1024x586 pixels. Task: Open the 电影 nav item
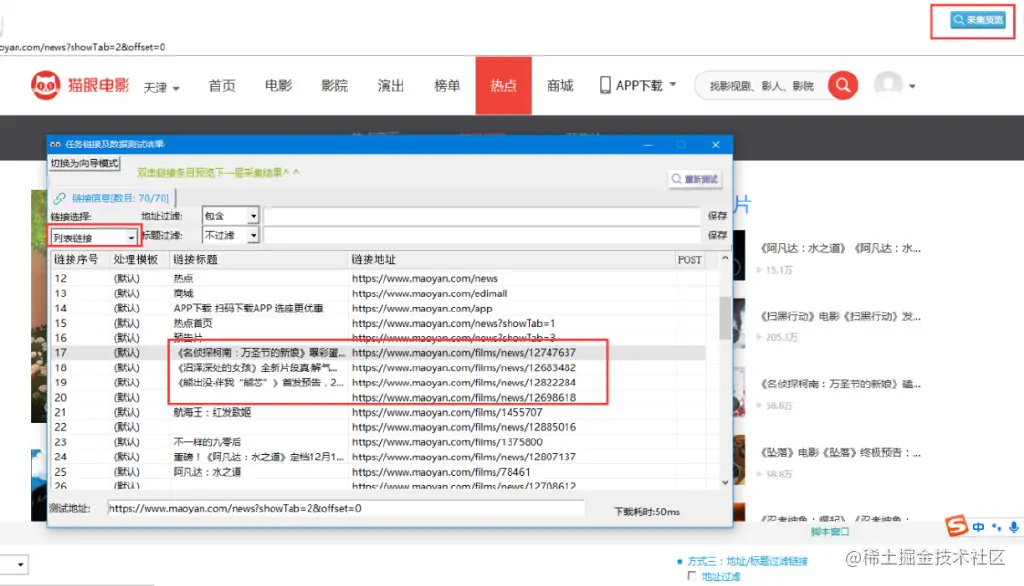tap(278, 86)
